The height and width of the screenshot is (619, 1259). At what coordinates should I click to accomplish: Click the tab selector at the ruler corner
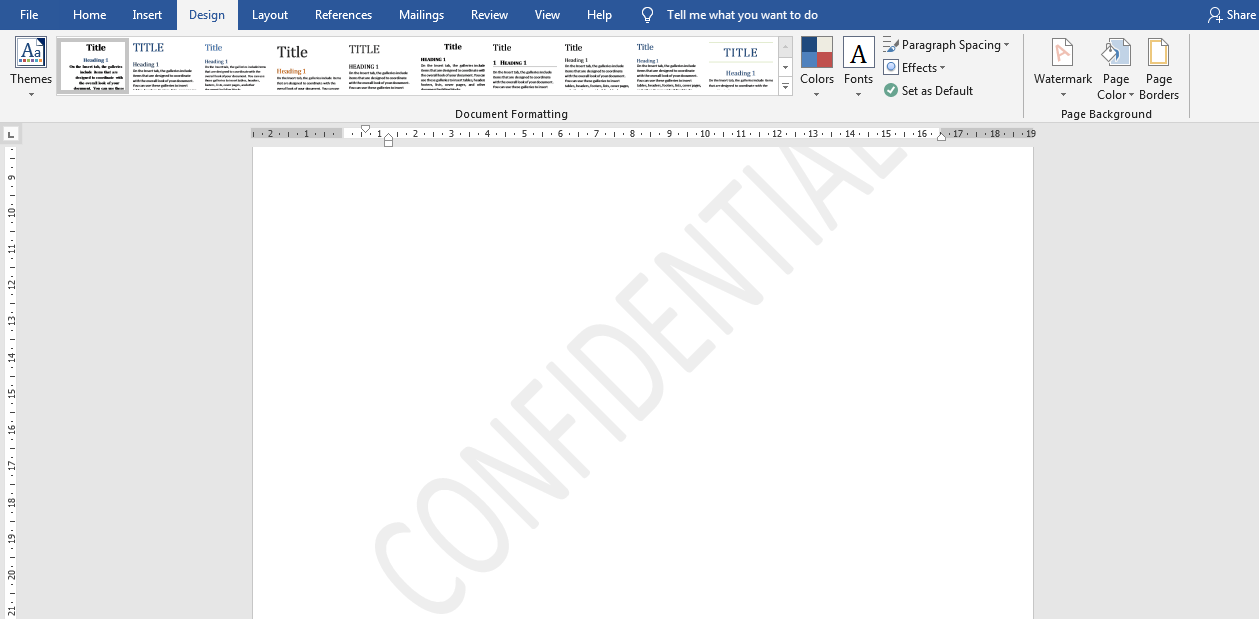tap(11, 133)
